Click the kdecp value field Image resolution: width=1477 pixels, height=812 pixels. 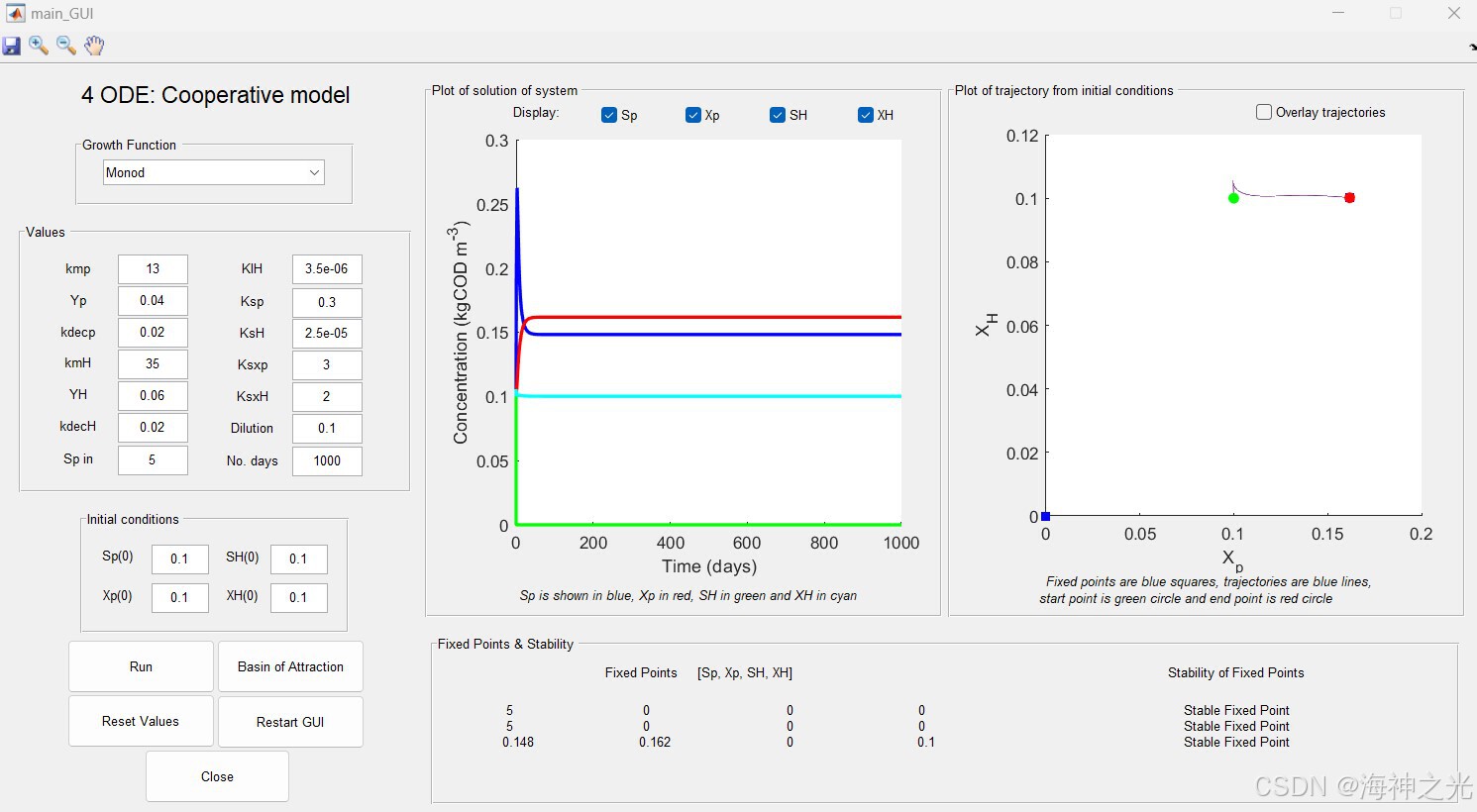pyautogui.click(x=153, y=332)
